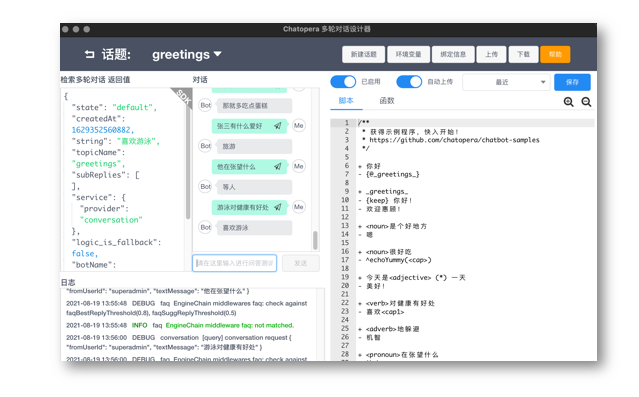Click script line 17 ^echoYummy(<cap>)
Viewport: 639px width, 397px height.
394,260
